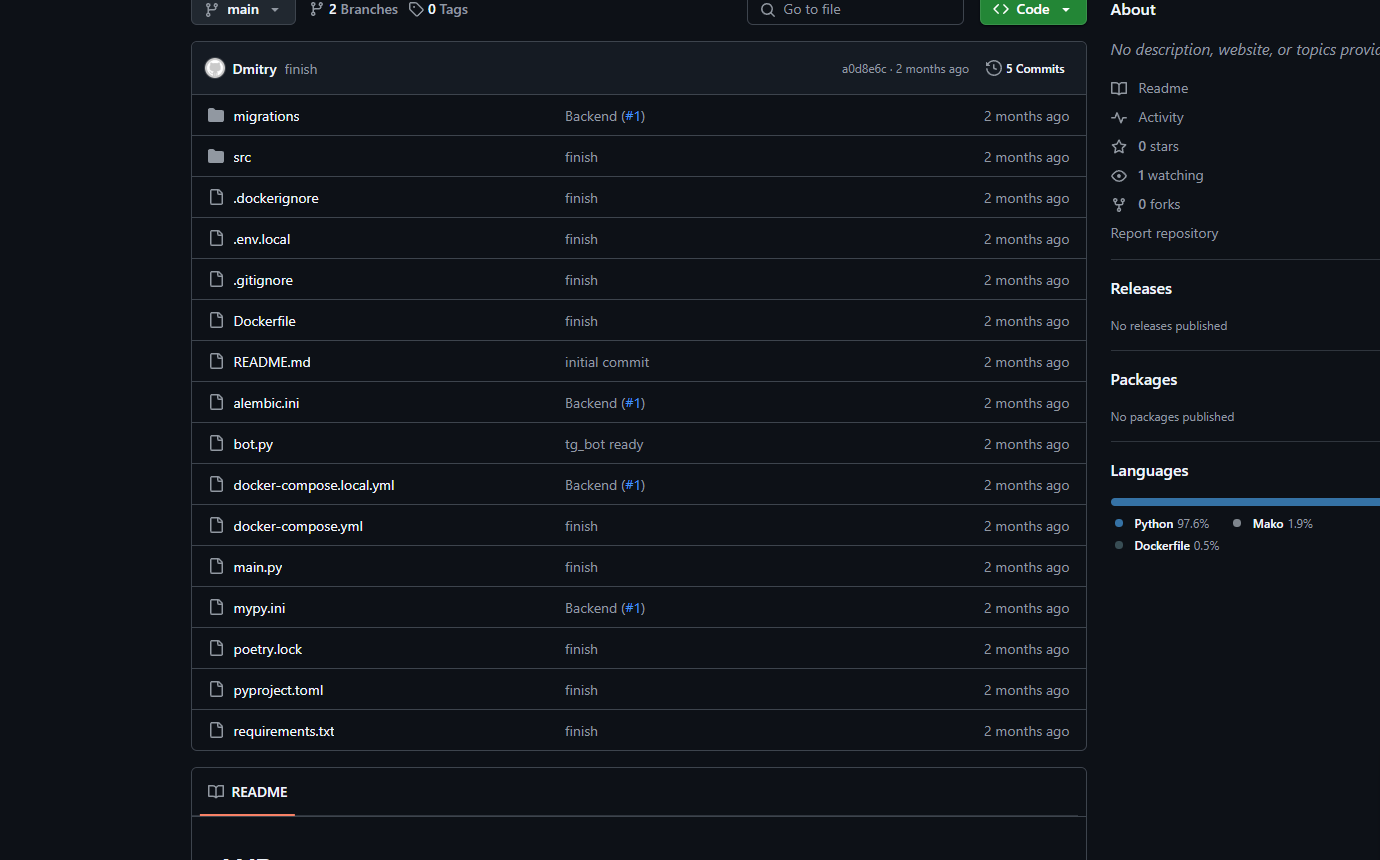Open the 'initial commit' message for README.md
The height and width of the screenshot is (860, 1380).
pos(607,362)
